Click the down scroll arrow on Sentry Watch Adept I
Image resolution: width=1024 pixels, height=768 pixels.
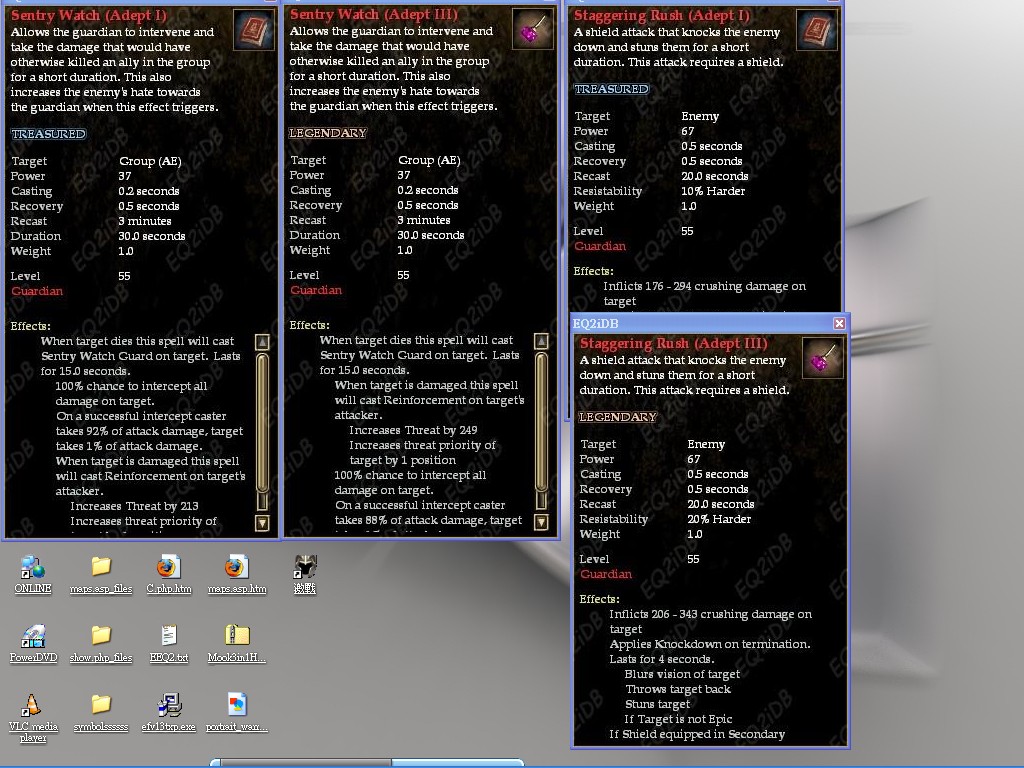point(262,521)
